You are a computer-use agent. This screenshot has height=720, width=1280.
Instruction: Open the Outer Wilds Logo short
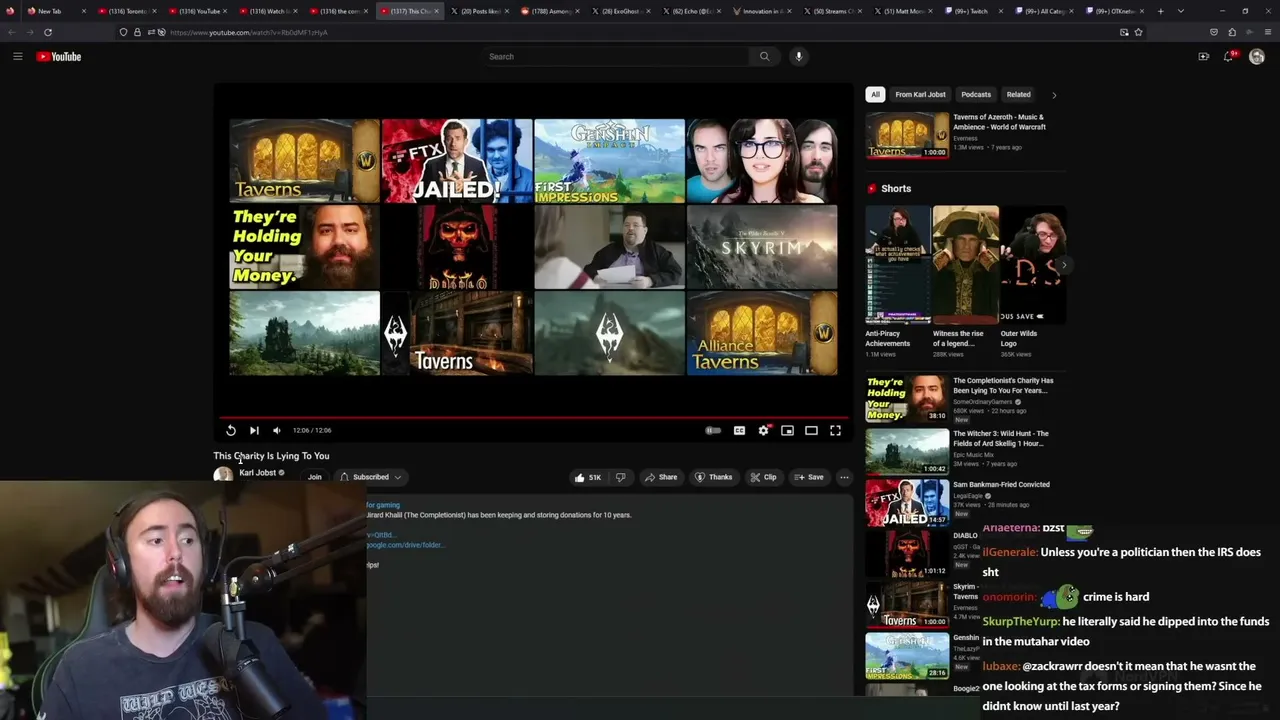point(1033,265)
